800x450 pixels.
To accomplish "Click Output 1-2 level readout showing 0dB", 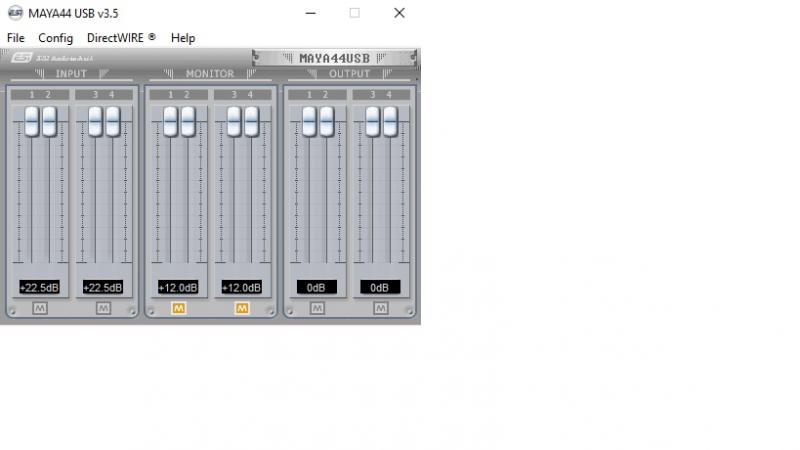I will (x=317, y=287).
